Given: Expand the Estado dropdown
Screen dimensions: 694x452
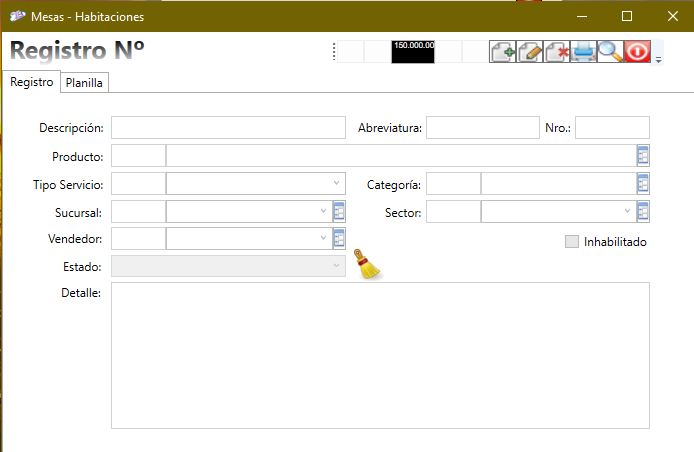Looking at the screenshot, I should tap(336, 266).
